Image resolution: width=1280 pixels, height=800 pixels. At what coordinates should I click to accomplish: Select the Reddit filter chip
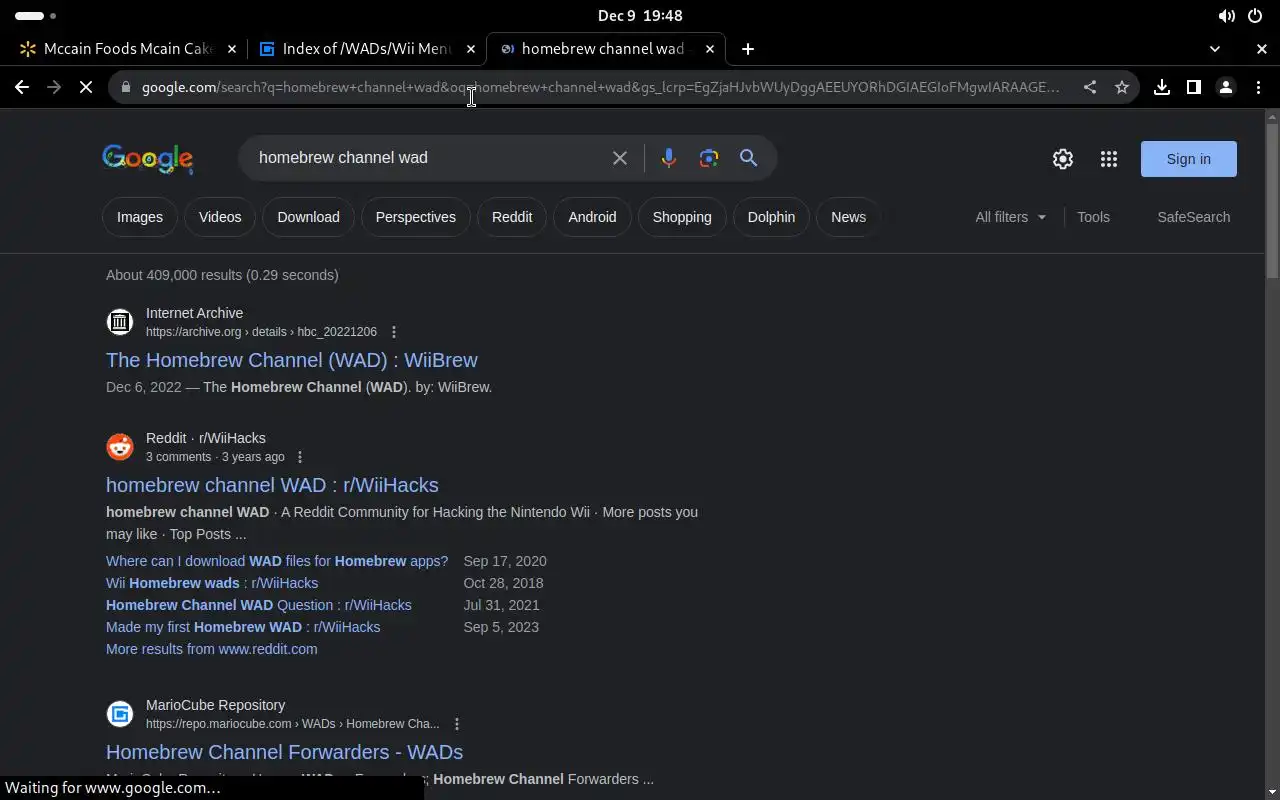(512, 217)
